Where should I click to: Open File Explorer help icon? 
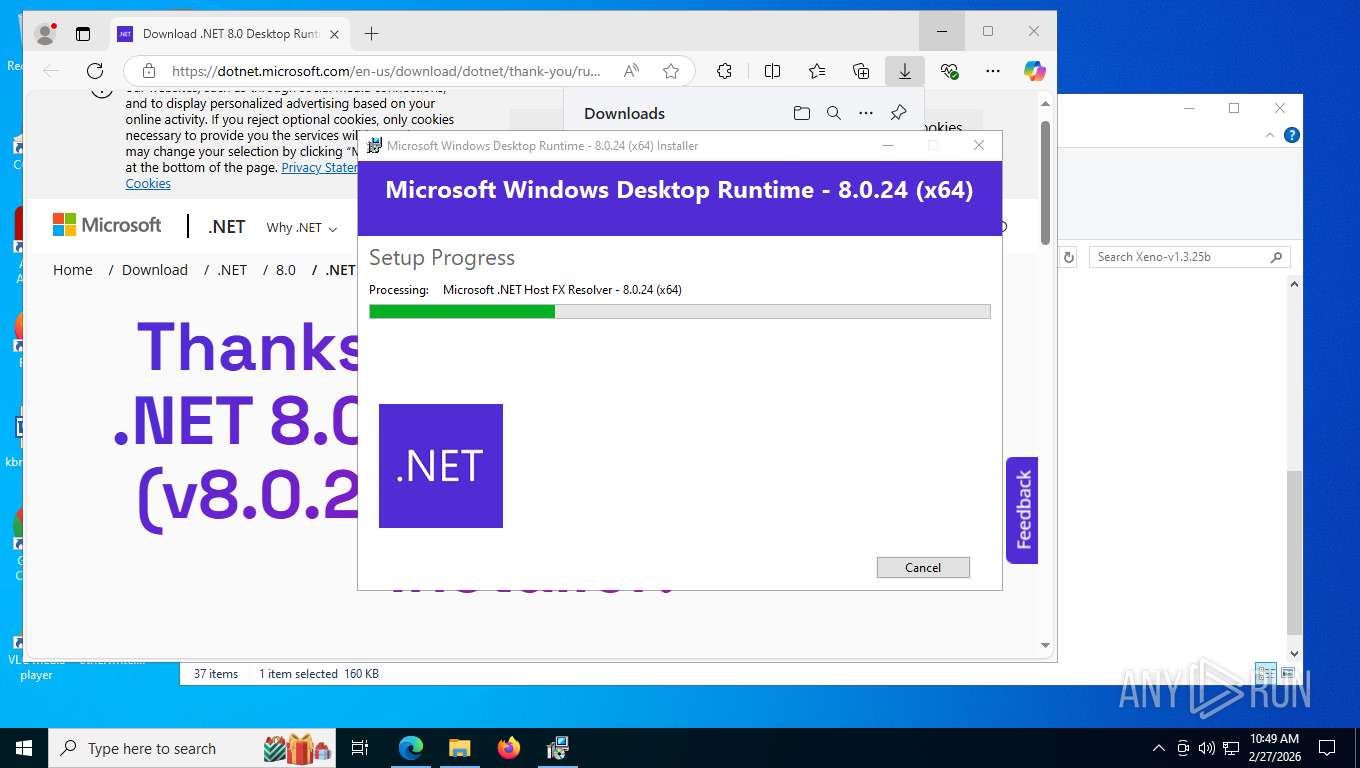pyautogui.click(x=1292, y=135)
